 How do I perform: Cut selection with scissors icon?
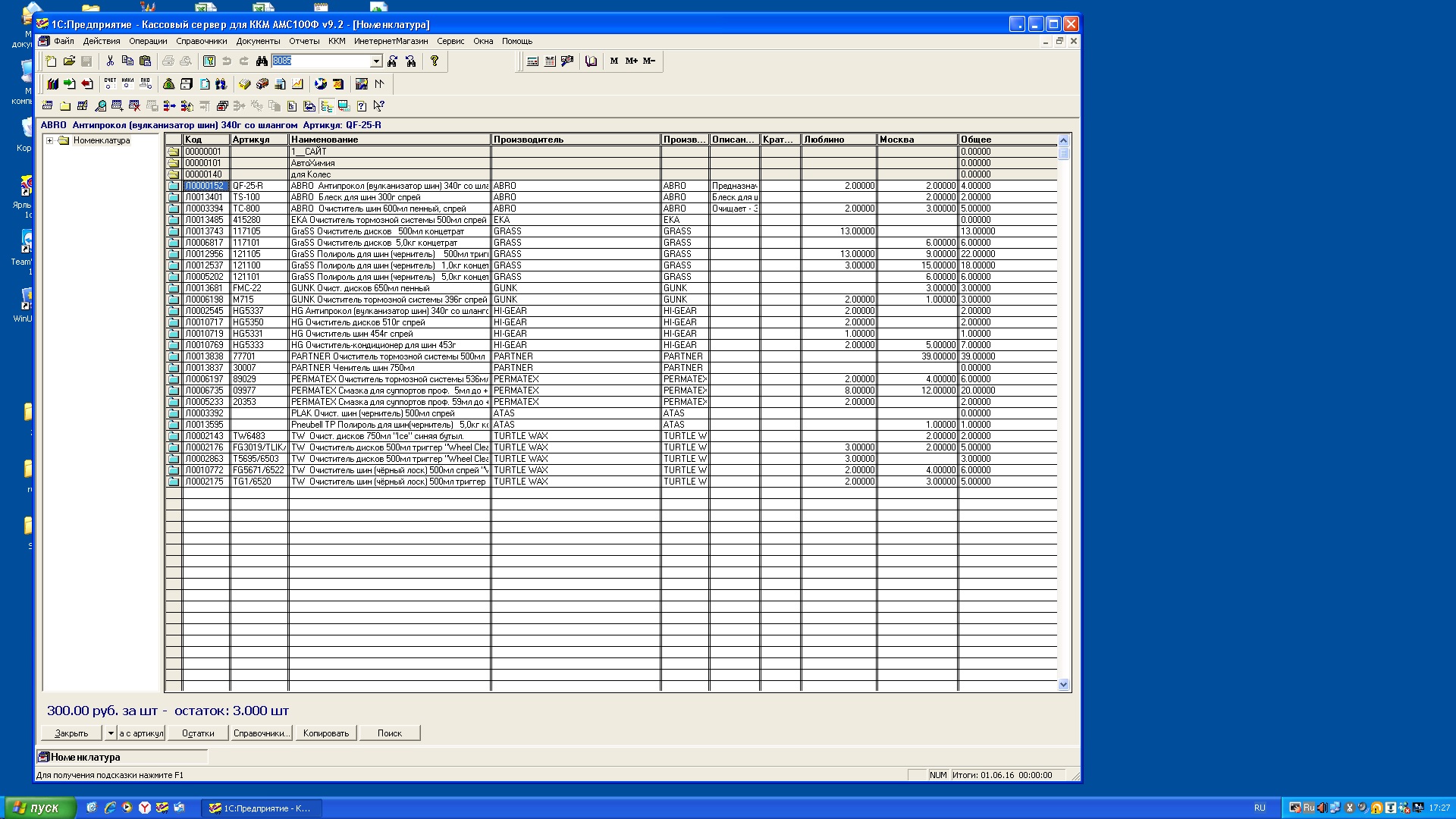click(110, 61)
